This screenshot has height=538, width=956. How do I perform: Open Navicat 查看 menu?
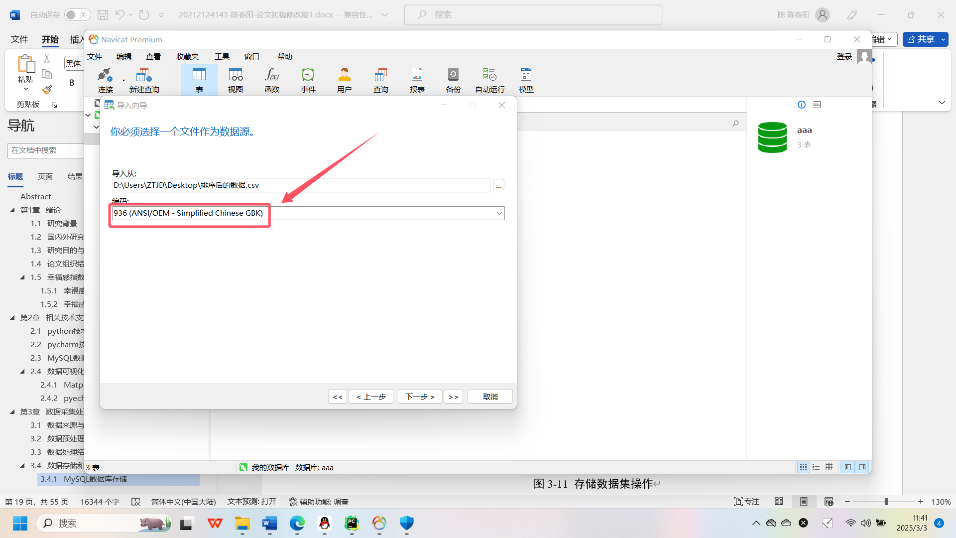pos(153,57)
